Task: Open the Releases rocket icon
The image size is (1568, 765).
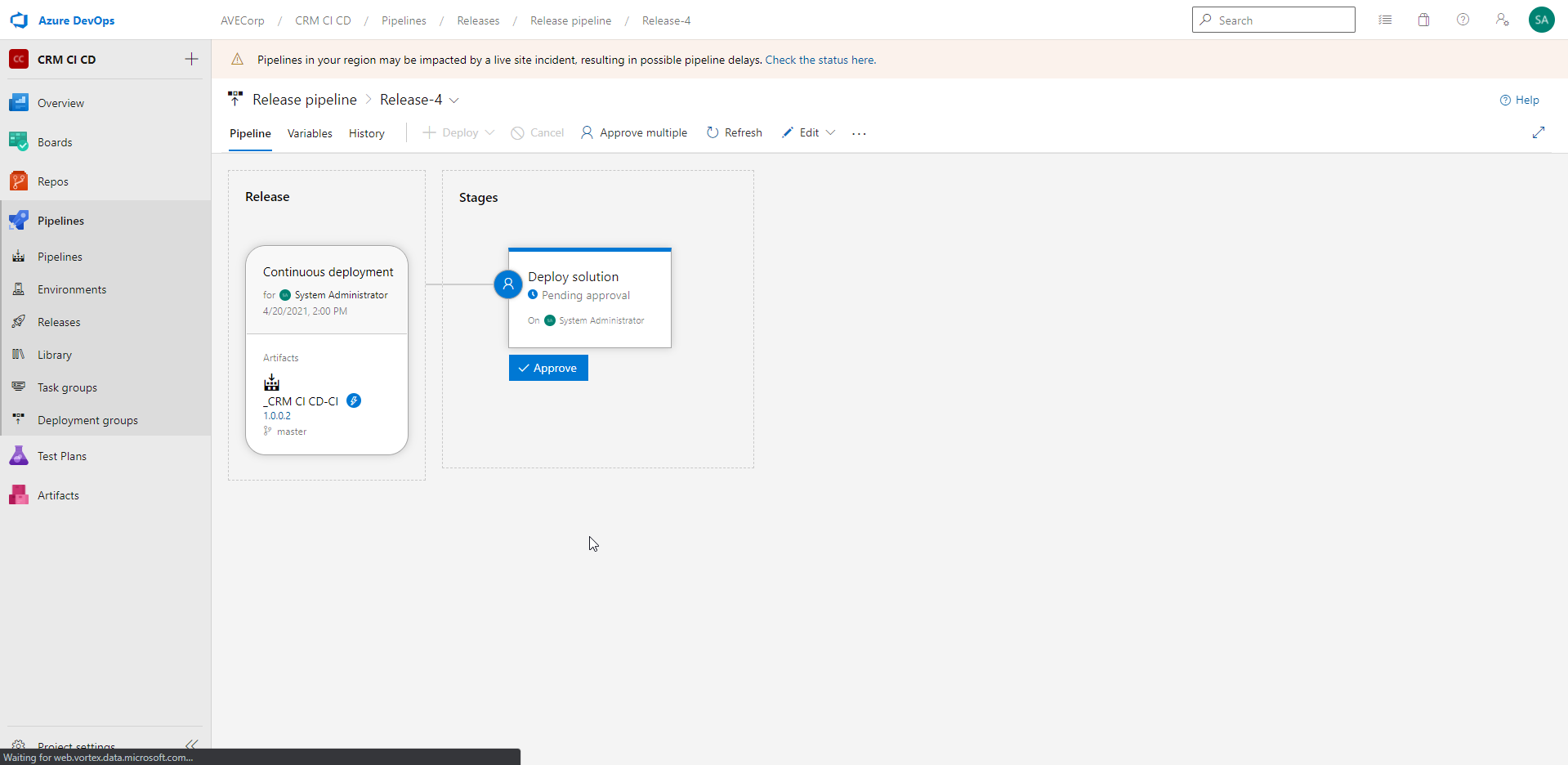Action: coord(18,322)
